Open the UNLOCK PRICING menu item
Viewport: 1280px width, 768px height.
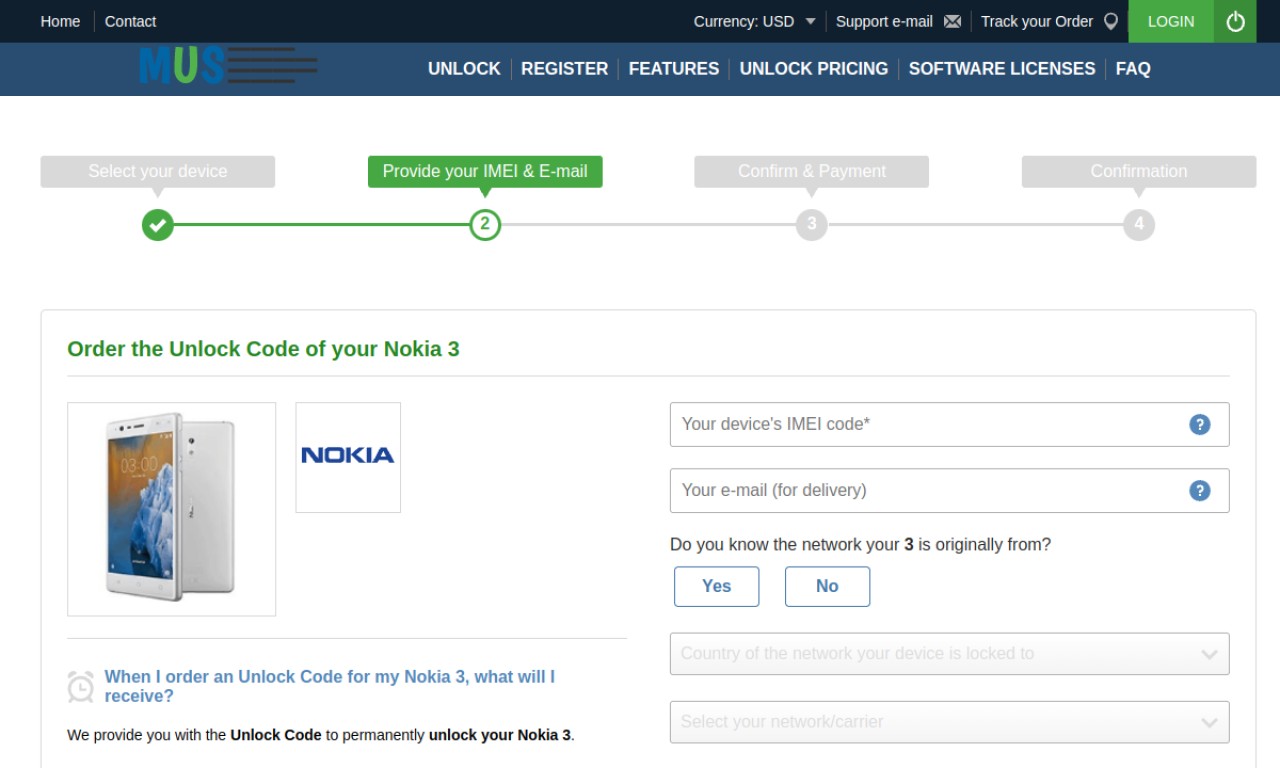814,69
